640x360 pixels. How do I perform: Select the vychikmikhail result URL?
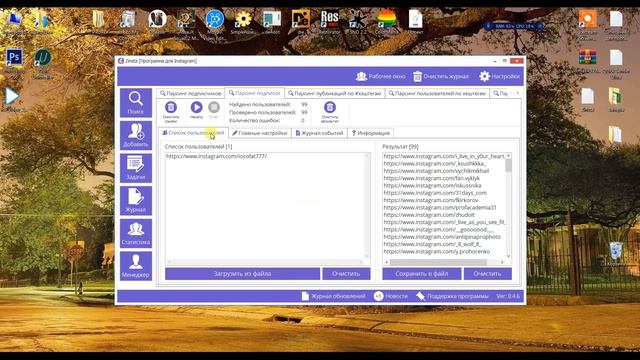[436, 171]
